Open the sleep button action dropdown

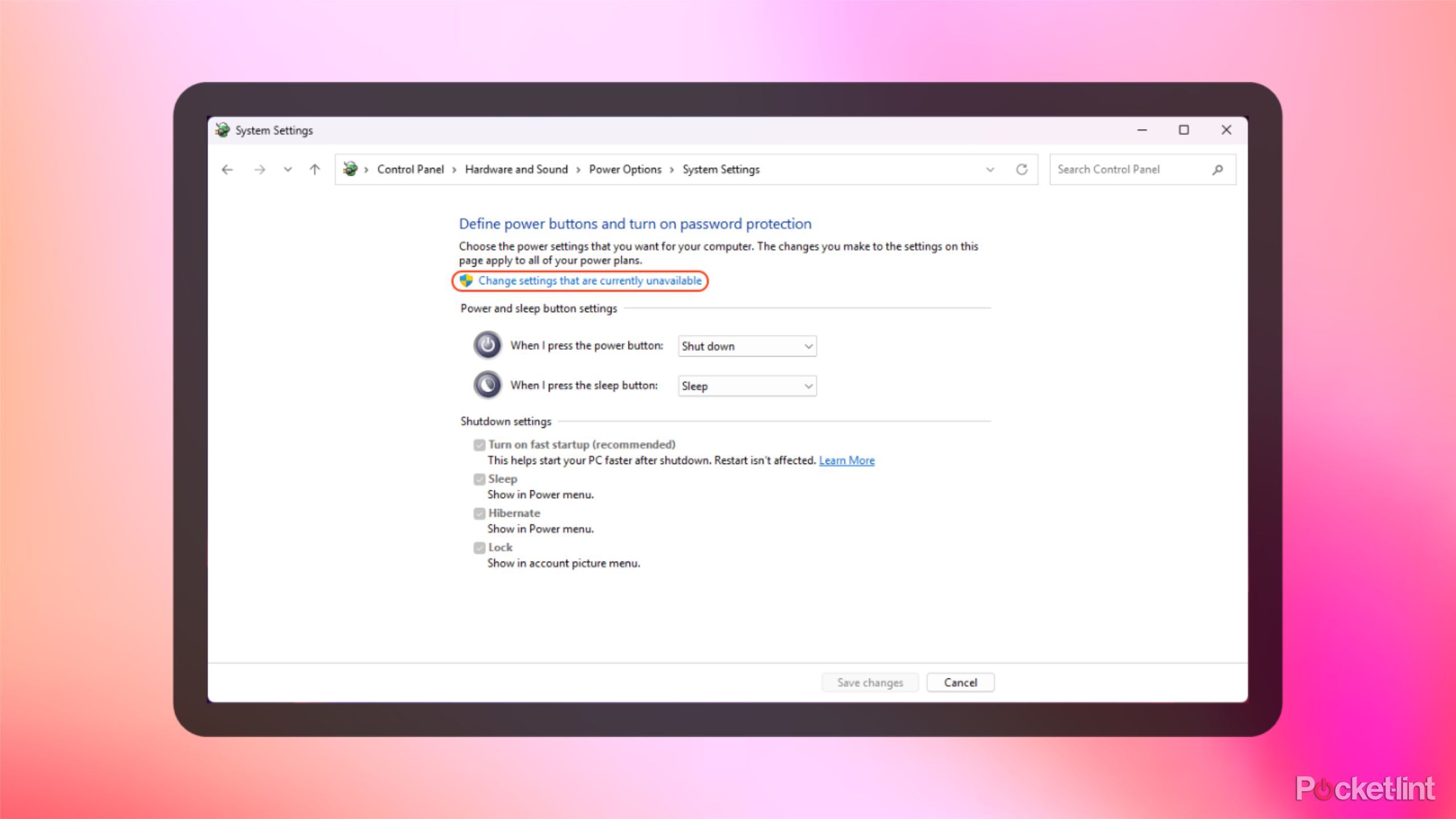747,386
